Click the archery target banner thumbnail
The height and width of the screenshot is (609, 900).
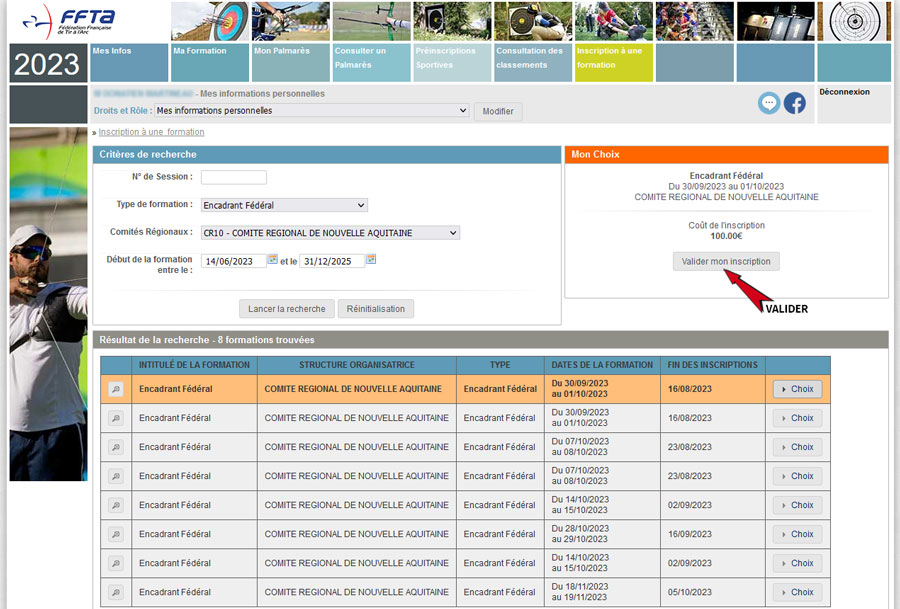tap(209, 21)
